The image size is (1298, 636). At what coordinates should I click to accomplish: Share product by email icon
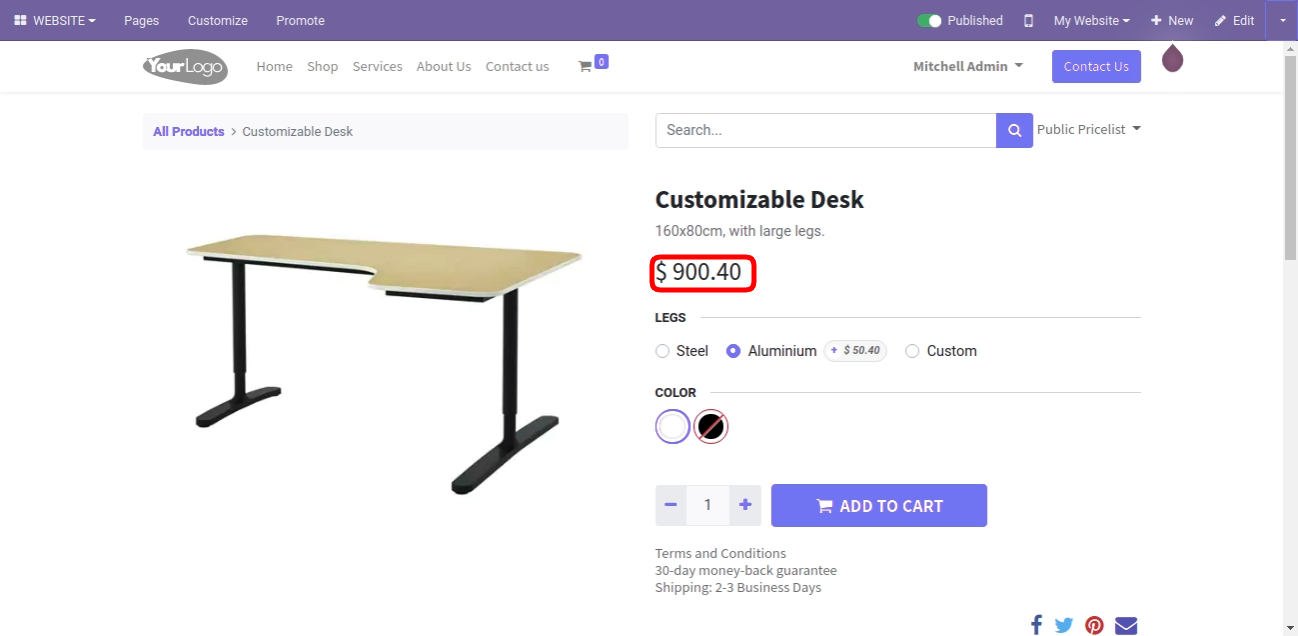(1126, 625)
